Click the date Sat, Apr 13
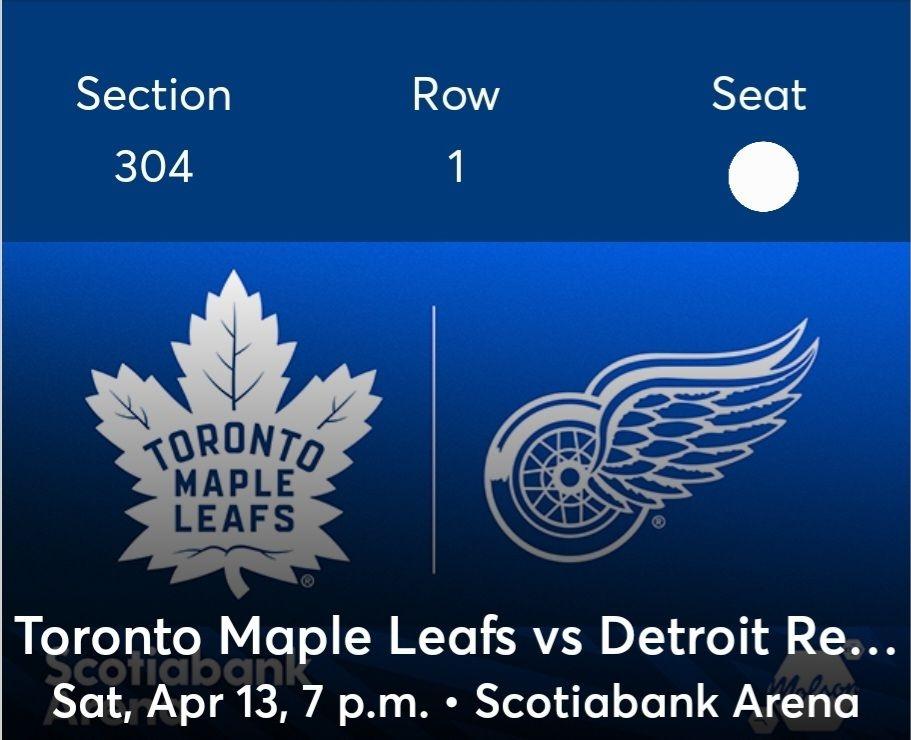 click(158, 703)
